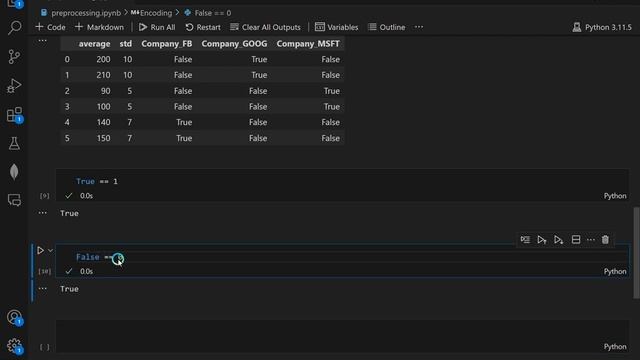The height and width of the screenshot is (360, 640).
Task: Open the Variables panel
Action: (x=337, y=27)
